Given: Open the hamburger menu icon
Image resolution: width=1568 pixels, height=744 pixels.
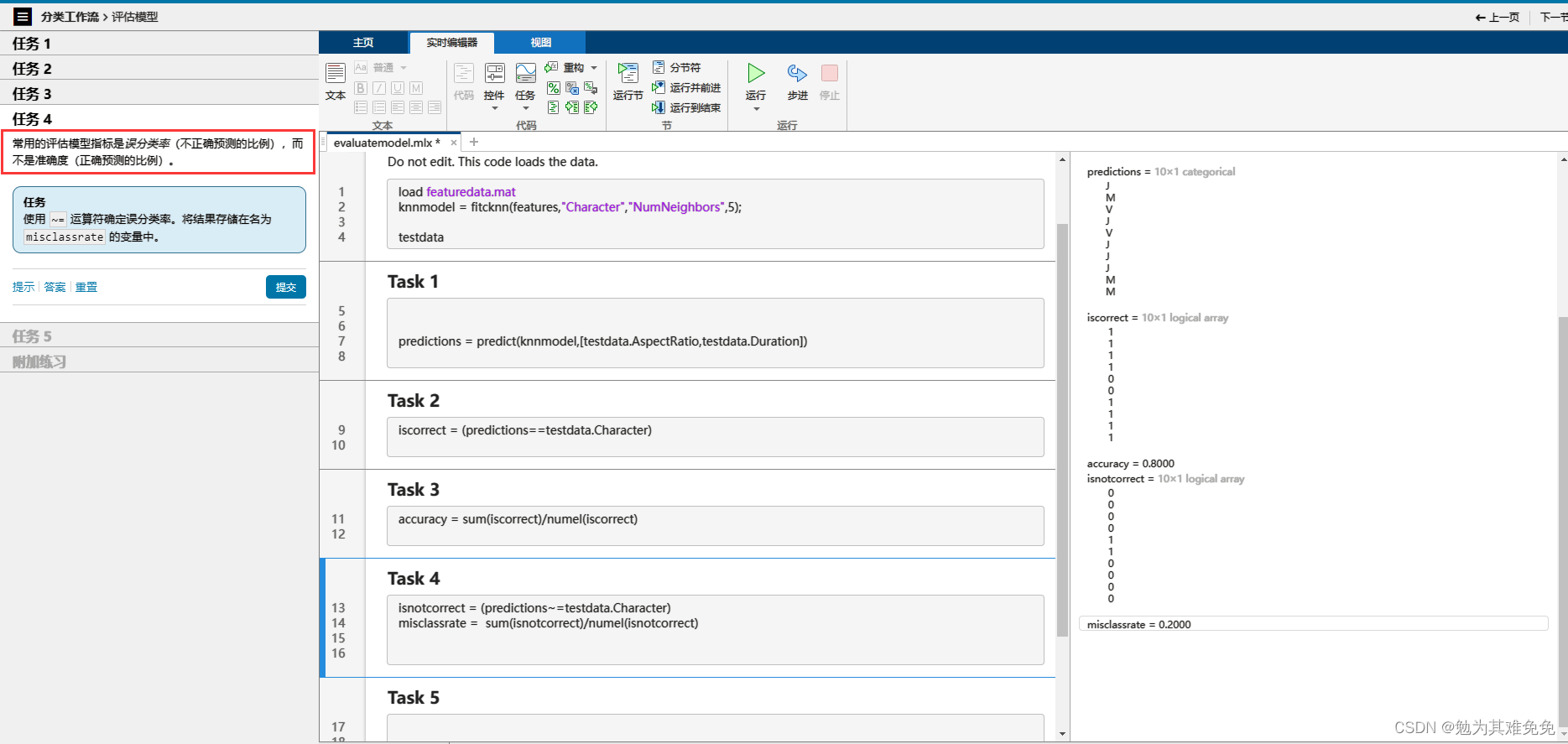Looking at the screenshot, I should [x=23, y=16].
